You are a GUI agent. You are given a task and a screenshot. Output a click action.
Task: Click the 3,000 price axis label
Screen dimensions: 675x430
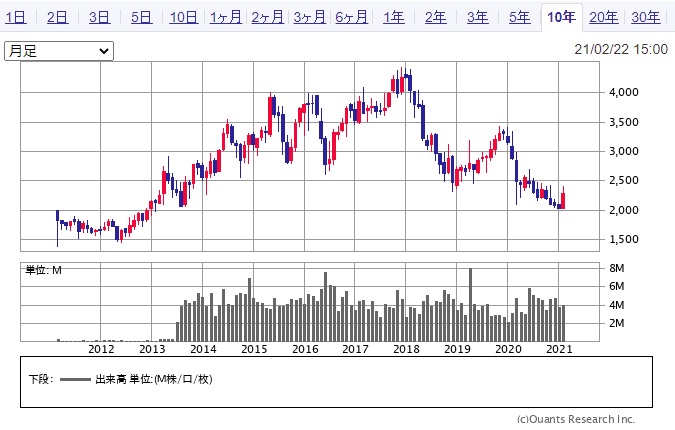pyautogui.click(x=624, y=151)
